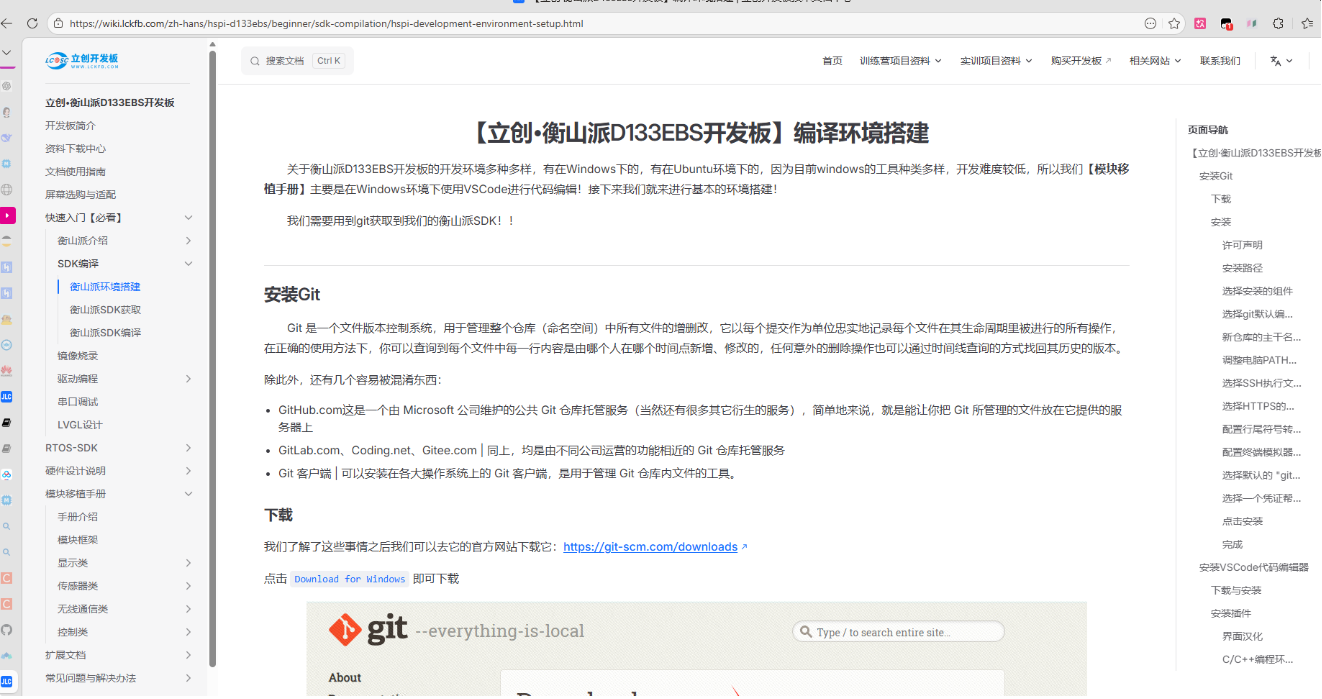
Task: Open 手册介绍 in the sidebar
Action: click(x=78, y=517)
